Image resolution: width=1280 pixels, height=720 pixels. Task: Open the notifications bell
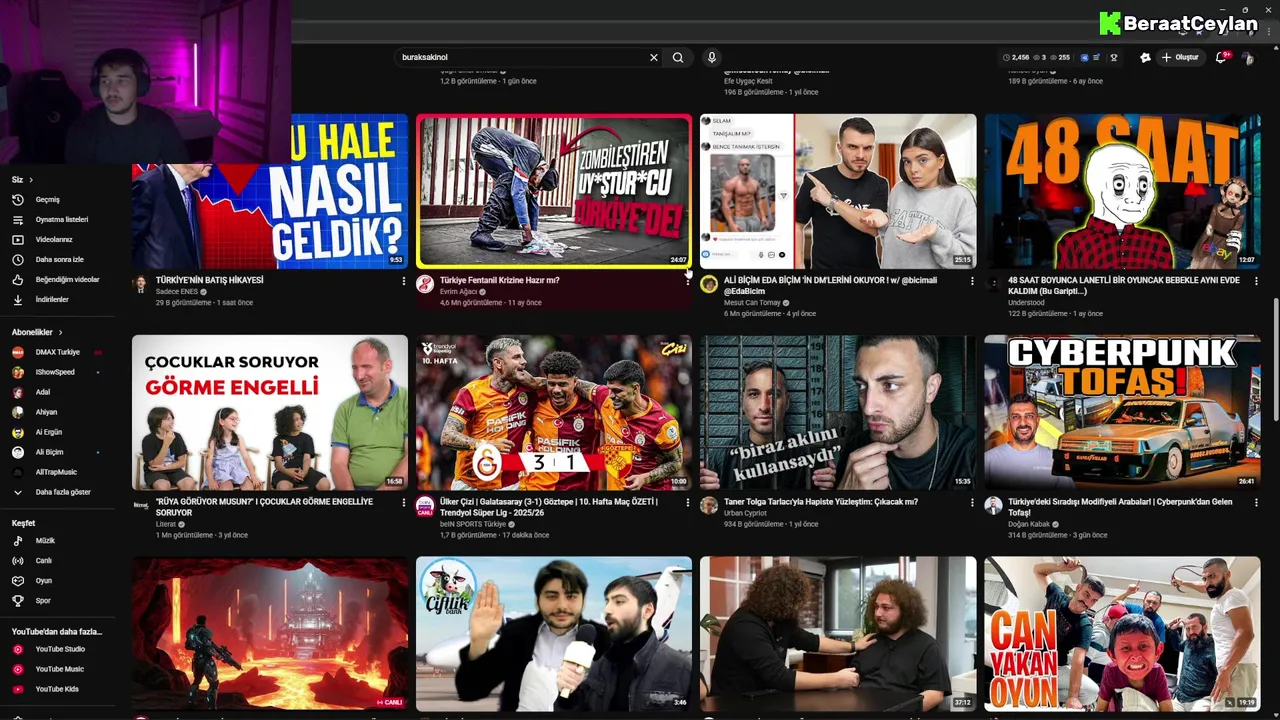click(1220, 58)
